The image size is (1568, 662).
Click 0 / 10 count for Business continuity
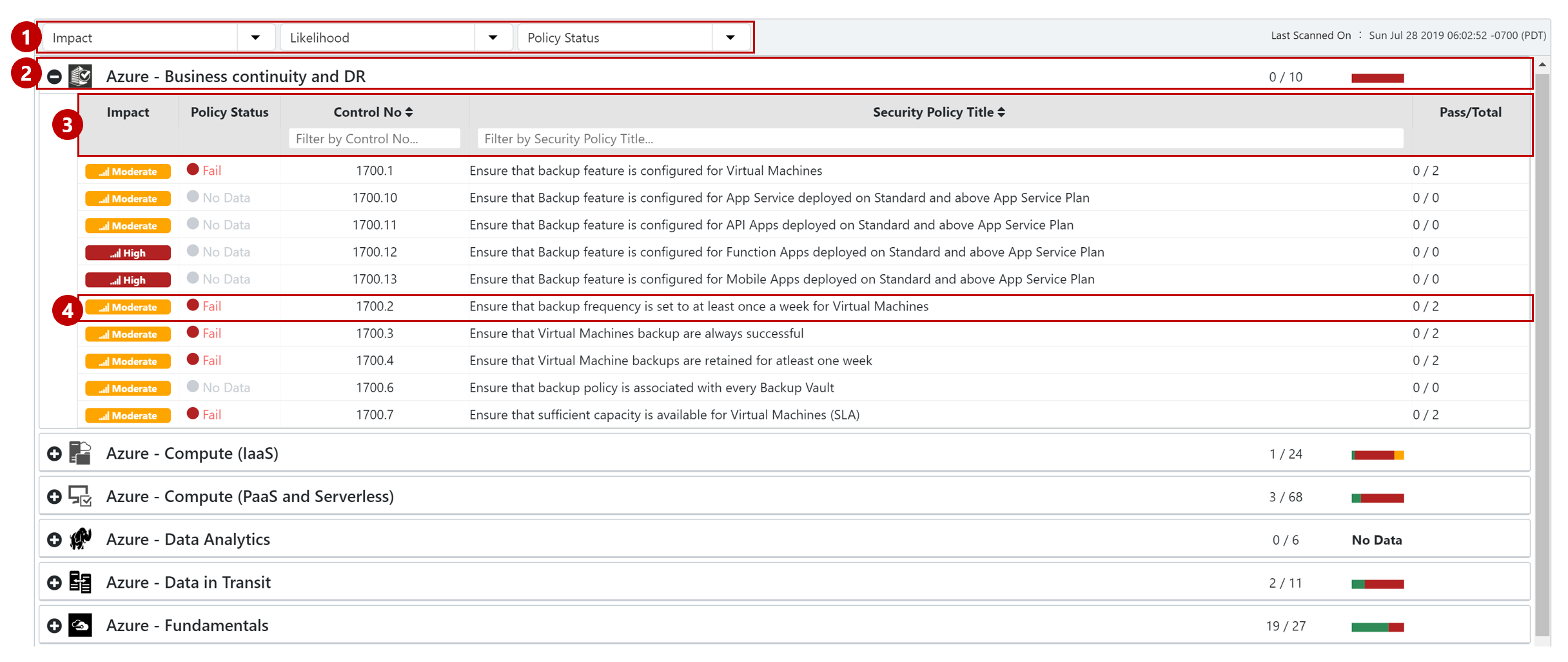1286,77
